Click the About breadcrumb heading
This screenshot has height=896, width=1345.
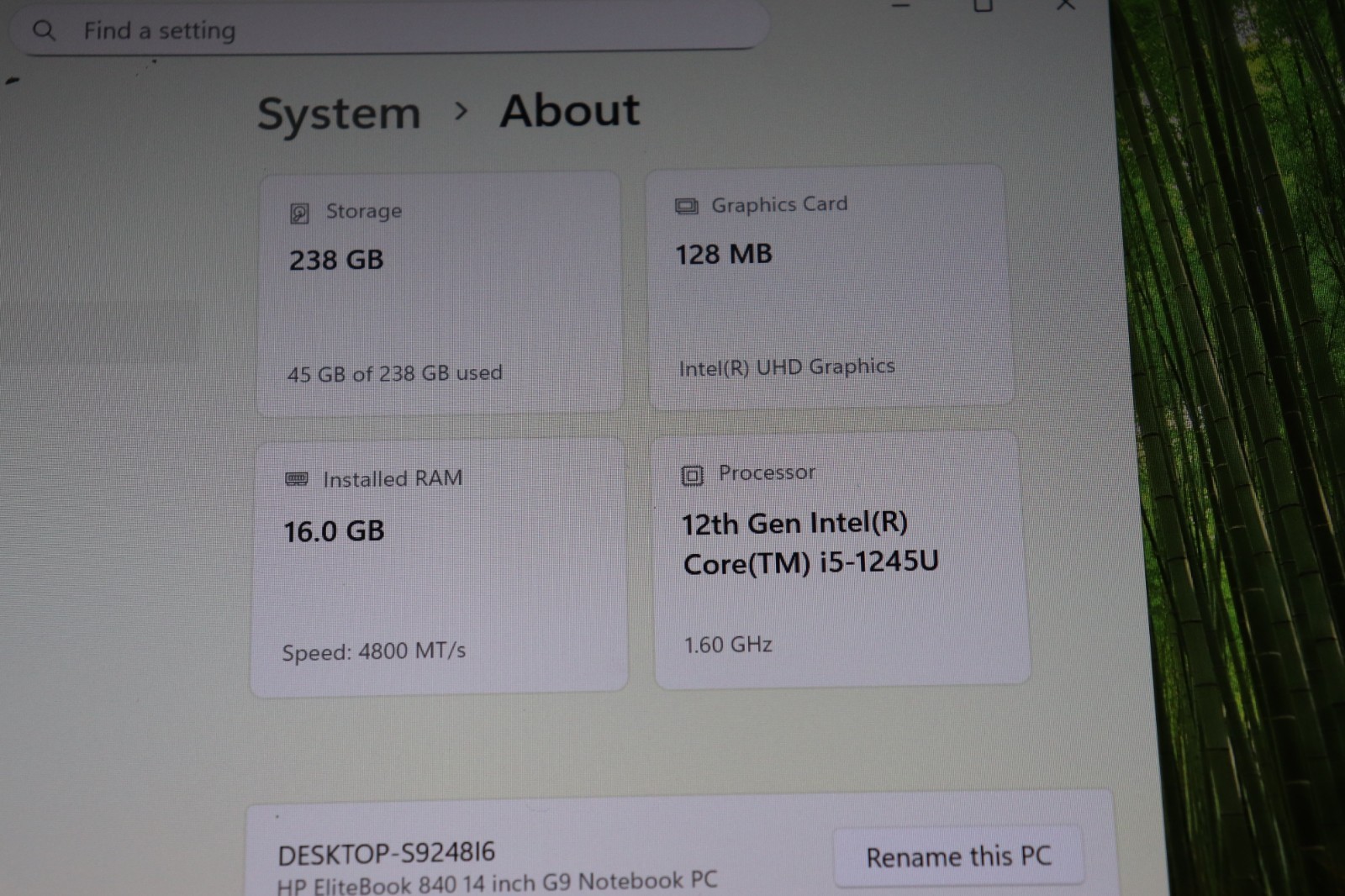pyautogui.click(x=570, y=111)
